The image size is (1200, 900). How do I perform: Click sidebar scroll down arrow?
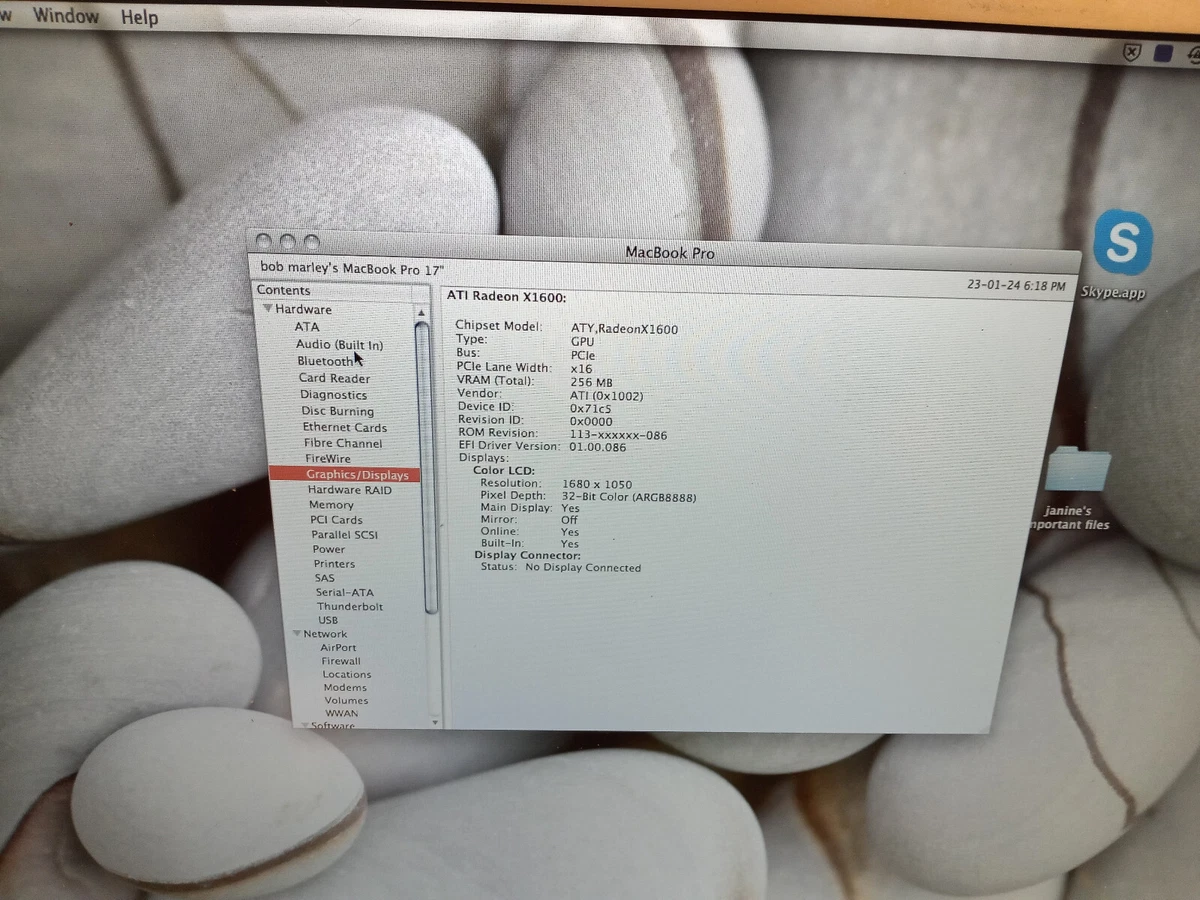point(435,722)
